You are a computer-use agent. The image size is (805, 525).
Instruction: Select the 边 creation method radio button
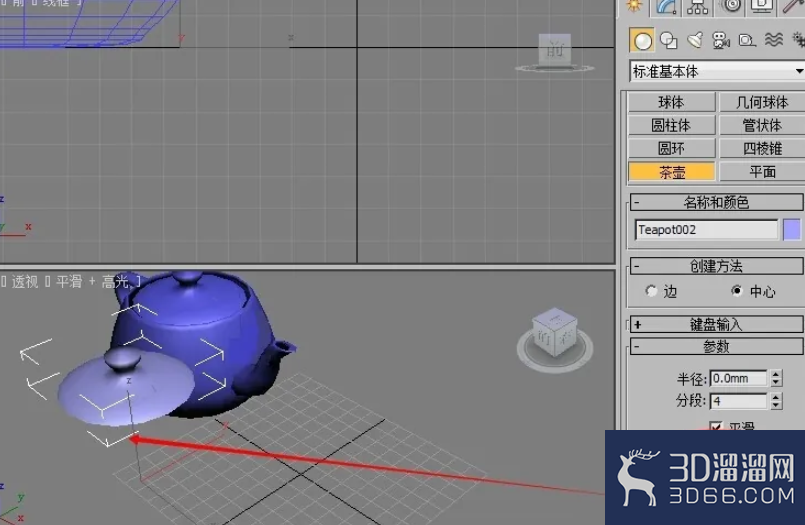[x=651, y=291]
